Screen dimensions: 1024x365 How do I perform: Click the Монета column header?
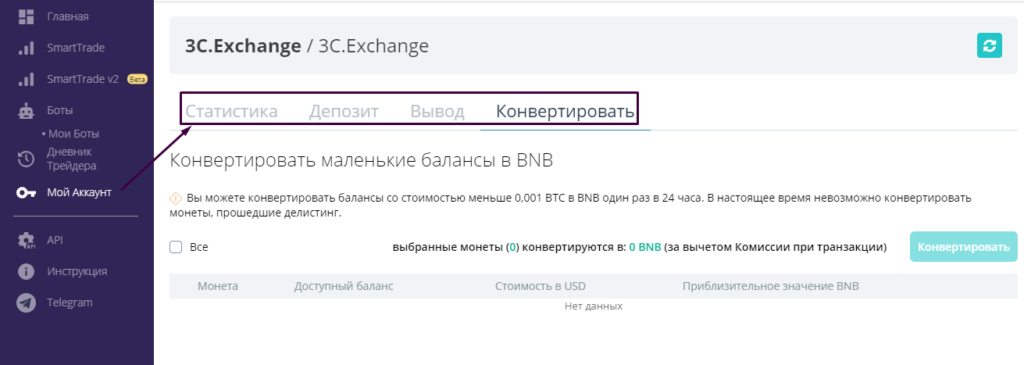[x=217, y=286]
